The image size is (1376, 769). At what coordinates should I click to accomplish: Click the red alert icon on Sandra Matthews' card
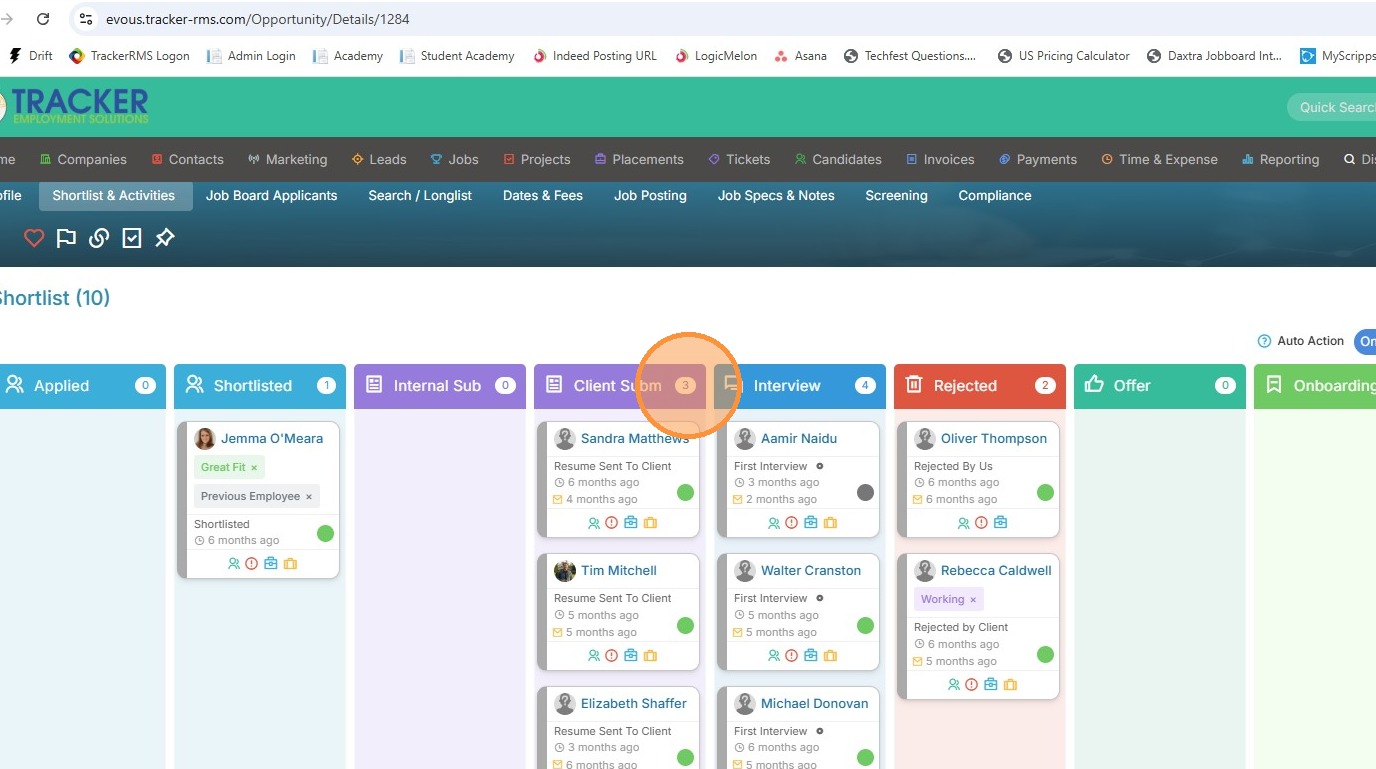click(612, 523)
